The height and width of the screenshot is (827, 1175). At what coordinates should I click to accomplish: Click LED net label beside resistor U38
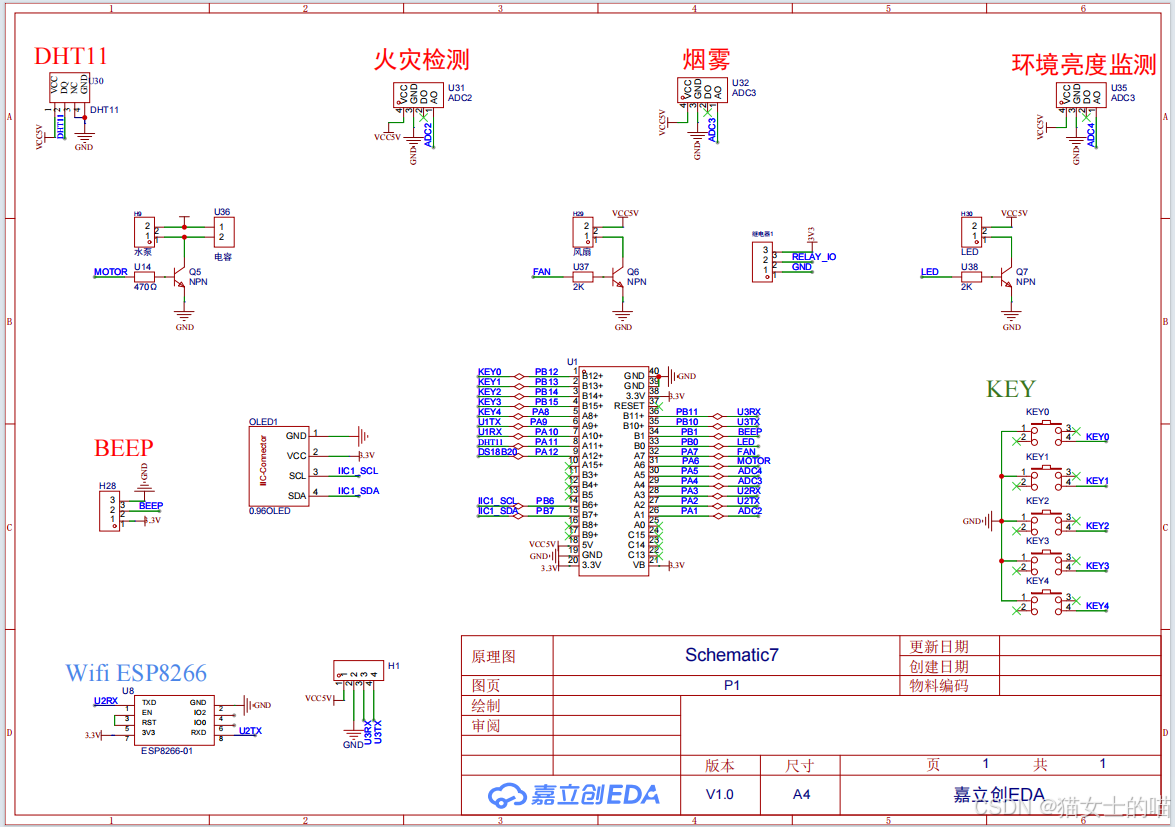pyautogui.click(x=929, y=272)
